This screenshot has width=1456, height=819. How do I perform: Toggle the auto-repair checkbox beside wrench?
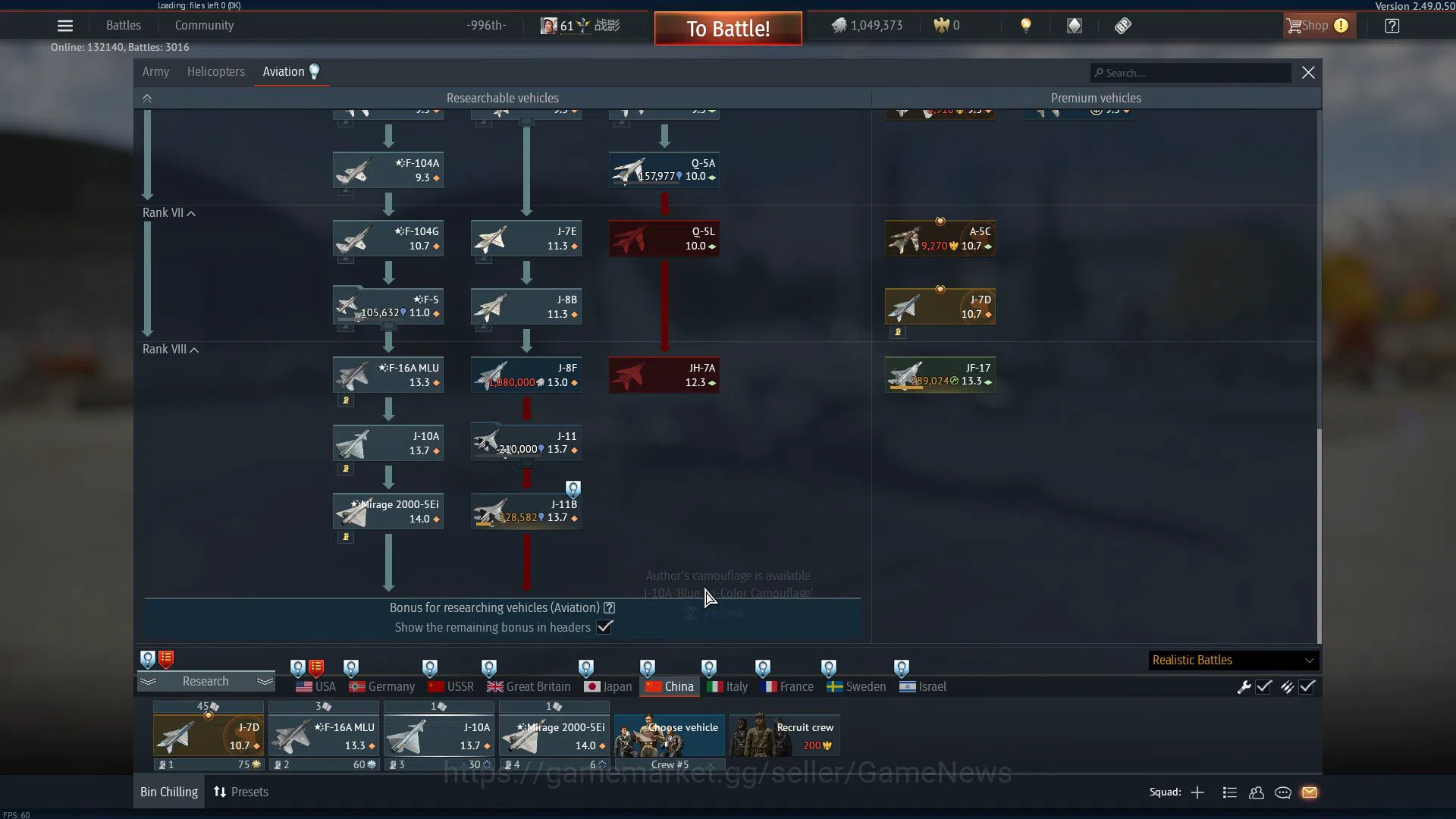coord(1264,687)
